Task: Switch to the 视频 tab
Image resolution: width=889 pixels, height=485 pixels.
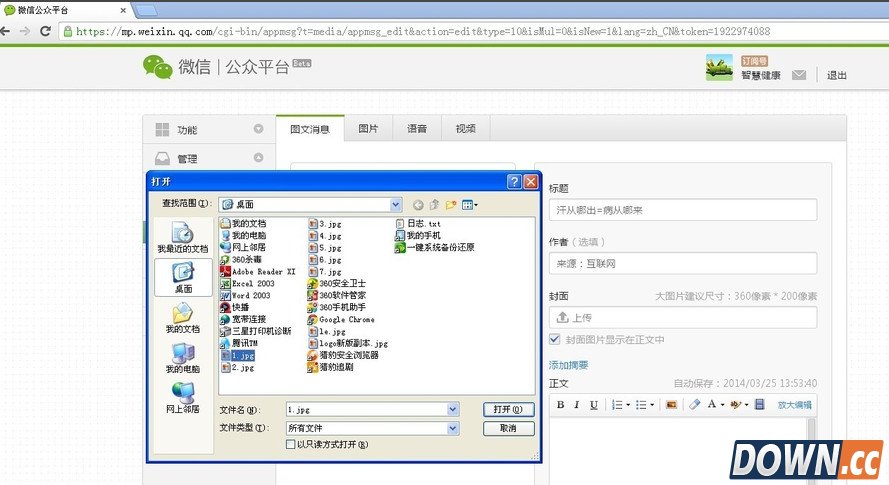Action: pos(465,129)
